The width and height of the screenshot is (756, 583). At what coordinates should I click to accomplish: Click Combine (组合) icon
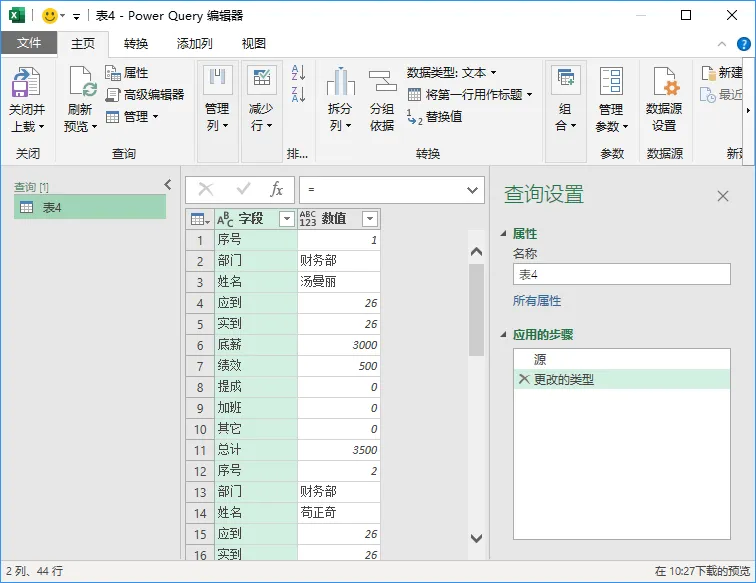click(x=566, y=80)
